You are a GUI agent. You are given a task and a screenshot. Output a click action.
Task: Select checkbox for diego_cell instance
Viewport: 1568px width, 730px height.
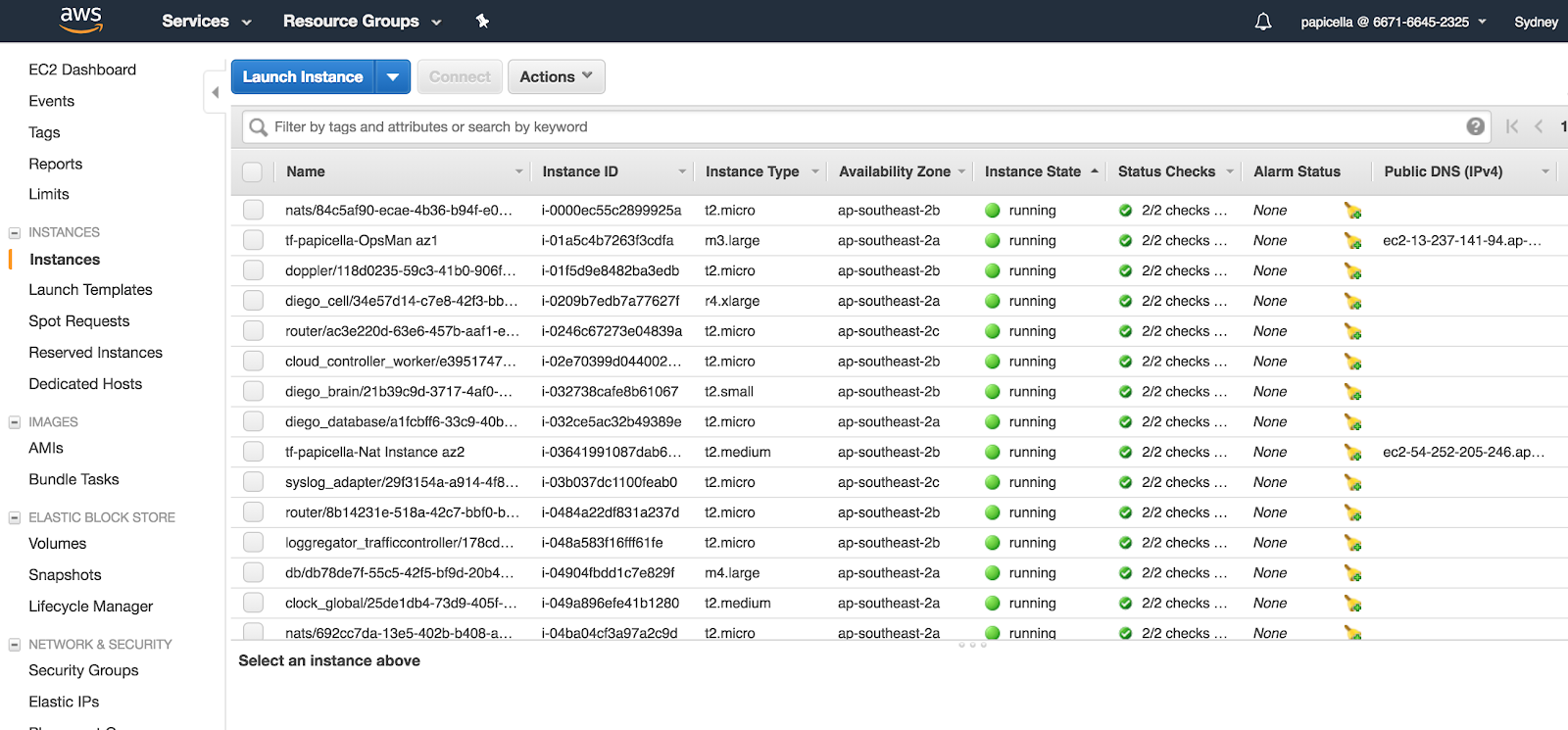pos(253,301)
